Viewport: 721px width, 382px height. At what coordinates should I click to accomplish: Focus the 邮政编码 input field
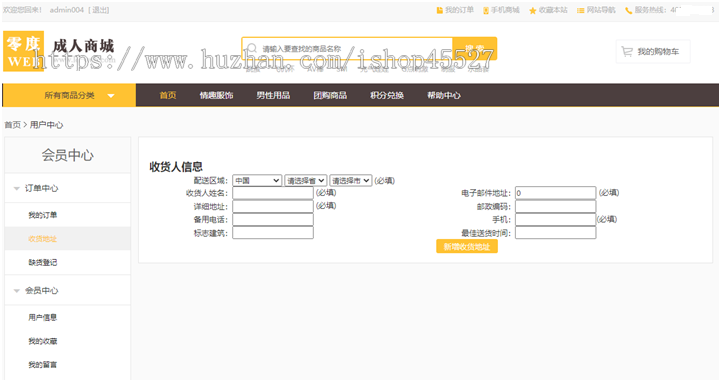[x=555, y=206]
